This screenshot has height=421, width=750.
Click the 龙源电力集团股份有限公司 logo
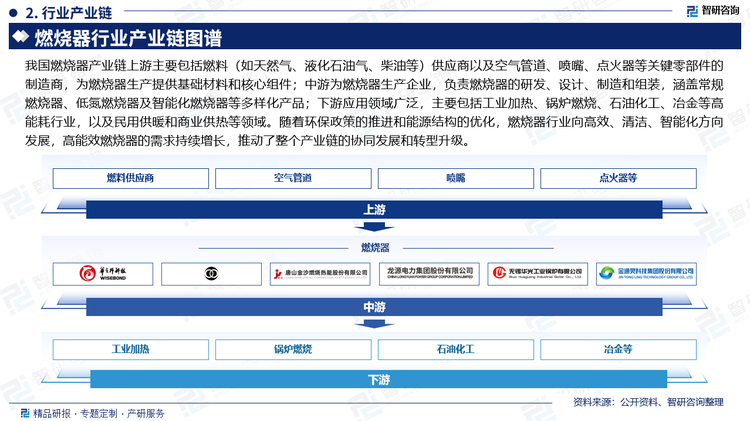tap(429, 274)
